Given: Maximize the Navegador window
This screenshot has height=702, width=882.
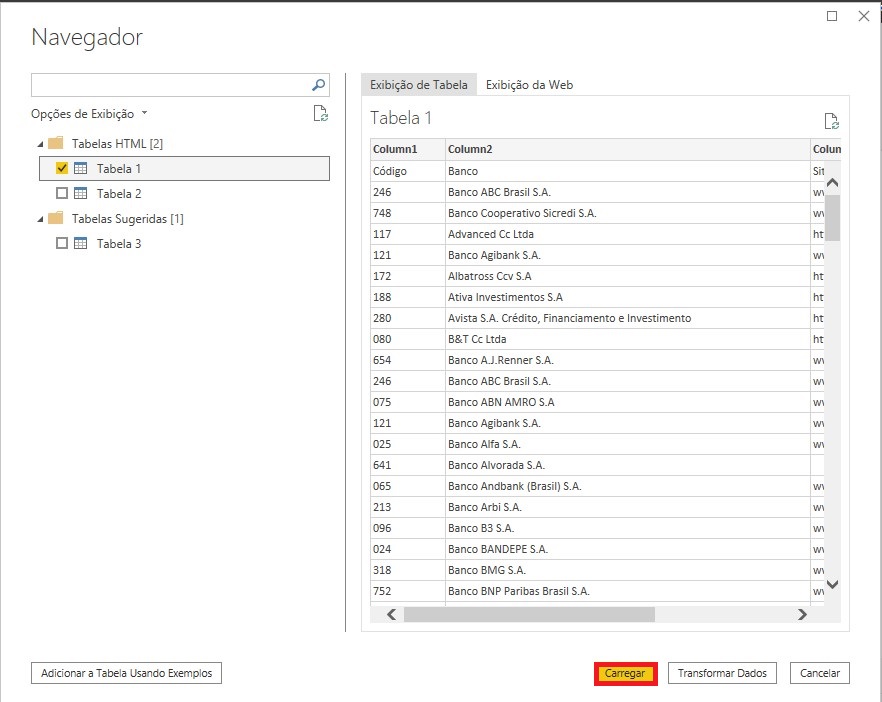Looking at the screenshot, I should 832,16.
